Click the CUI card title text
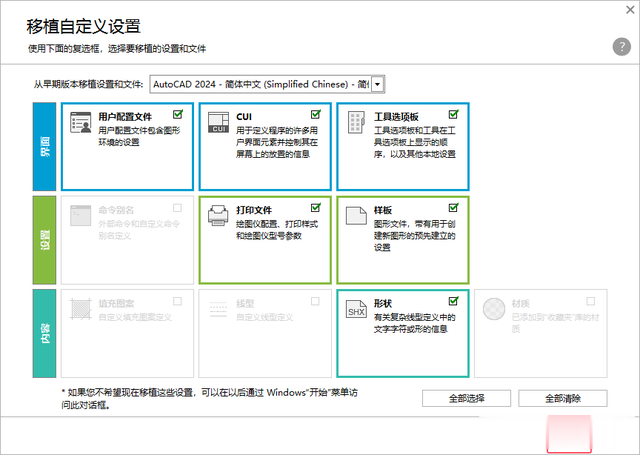The width and height of the screenshot is (640, 455). pyautogui.click(x=244, y=117)
